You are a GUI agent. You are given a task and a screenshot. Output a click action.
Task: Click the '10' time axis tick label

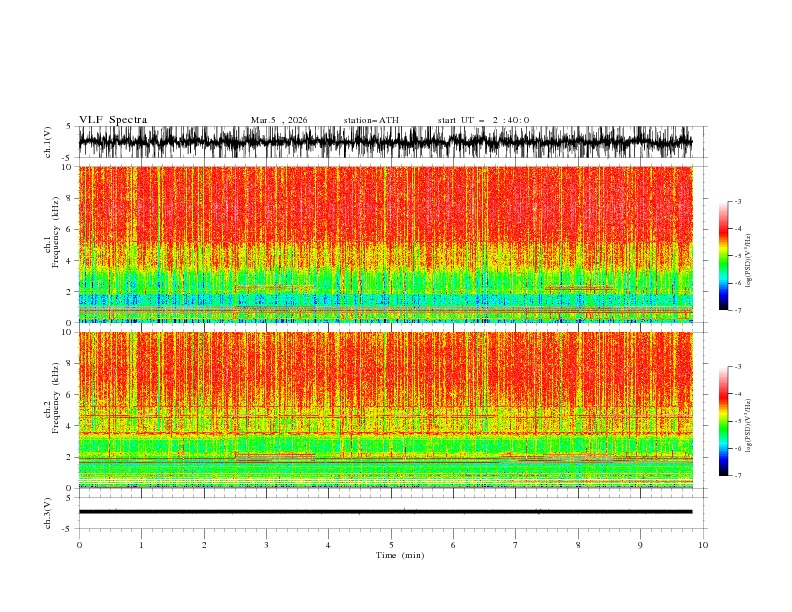[x=703, y=545]
